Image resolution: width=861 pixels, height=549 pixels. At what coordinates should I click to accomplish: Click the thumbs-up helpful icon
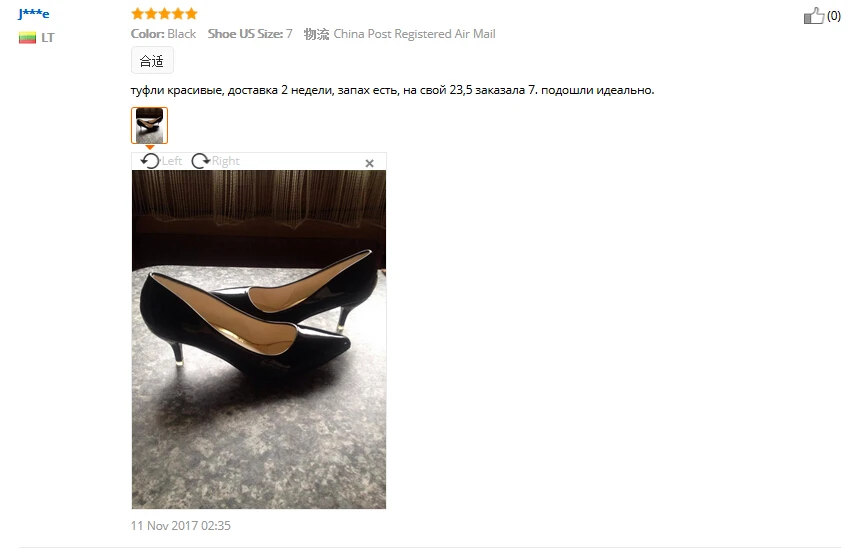point(813,15)
